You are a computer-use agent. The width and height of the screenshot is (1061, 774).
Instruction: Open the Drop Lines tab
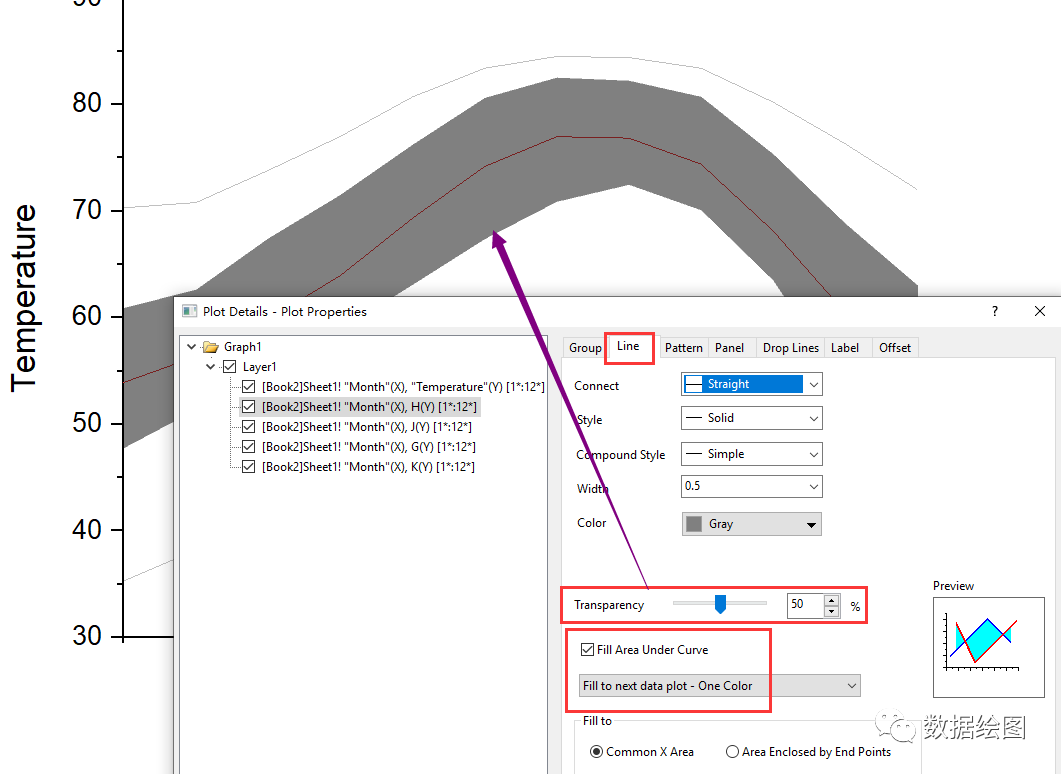click(790, 348)
